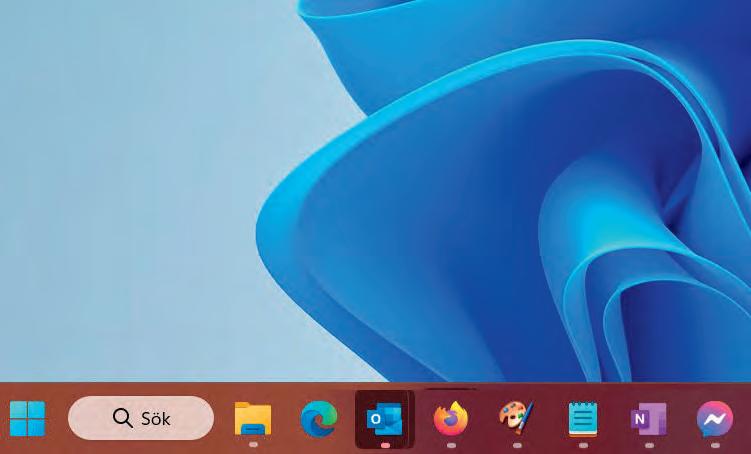Open OneNote from the taskbar
The height and width of the screenshot is (454, 751).
(x=649, y=419)
